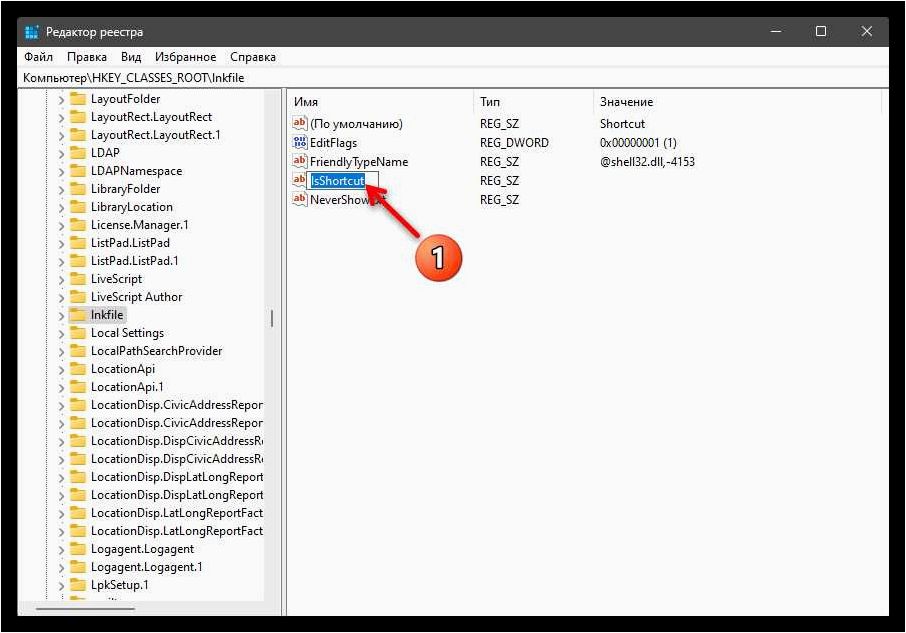Click the lnkfile folder icon
The height and width of the screenshot is (633, 906).
[77, 315]
